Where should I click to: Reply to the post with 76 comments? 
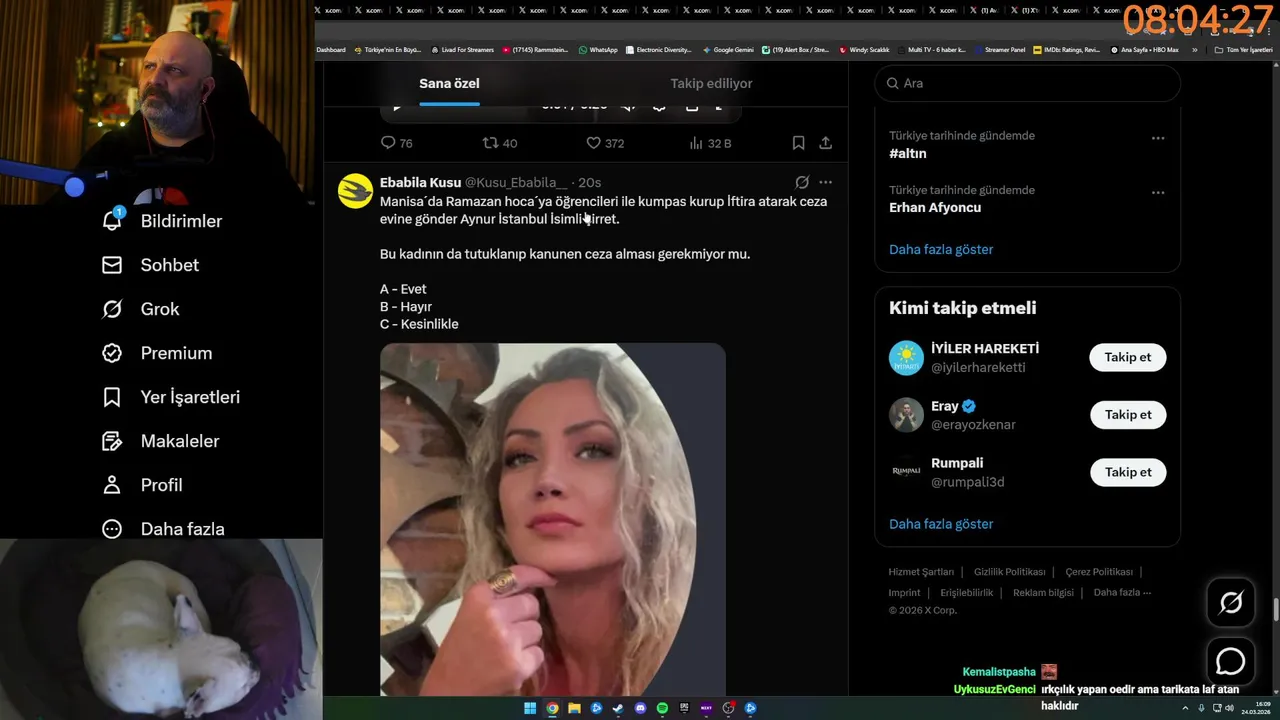coord(396,143)
